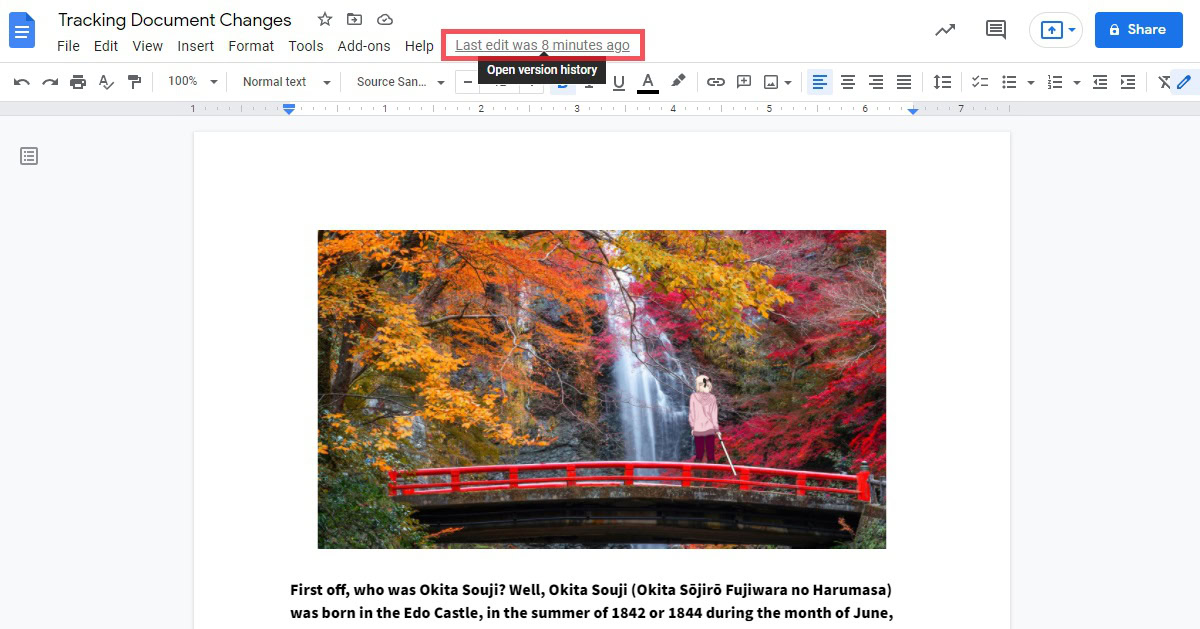This screenshot has width=1200, height=629.
Task: Click the right indent marker on ruler
Action: pyautogui.click(x=913, y=110)
